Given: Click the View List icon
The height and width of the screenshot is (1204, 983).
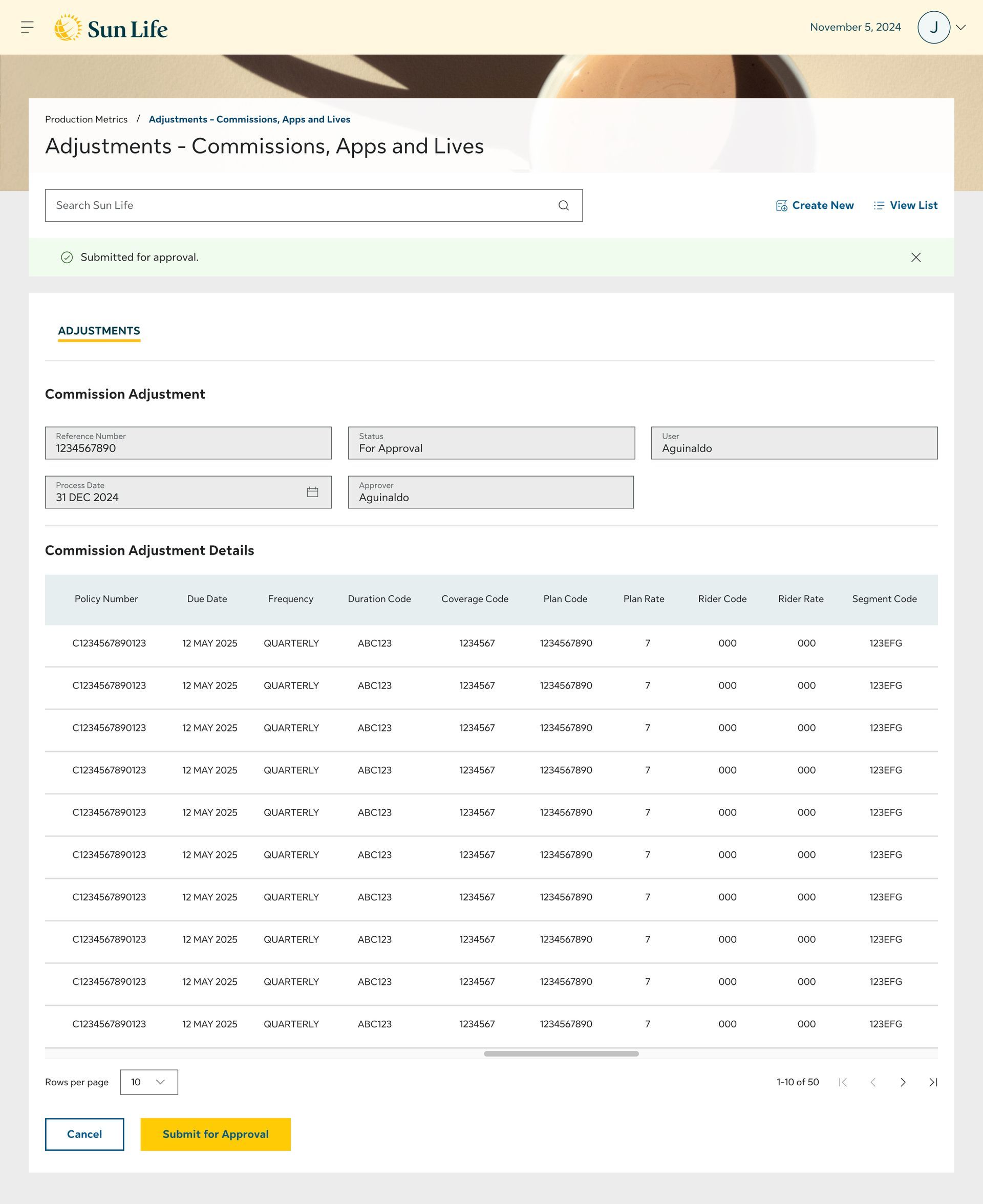Looking at the screenshot, I should pyautogui.click(x=879, y=205).
